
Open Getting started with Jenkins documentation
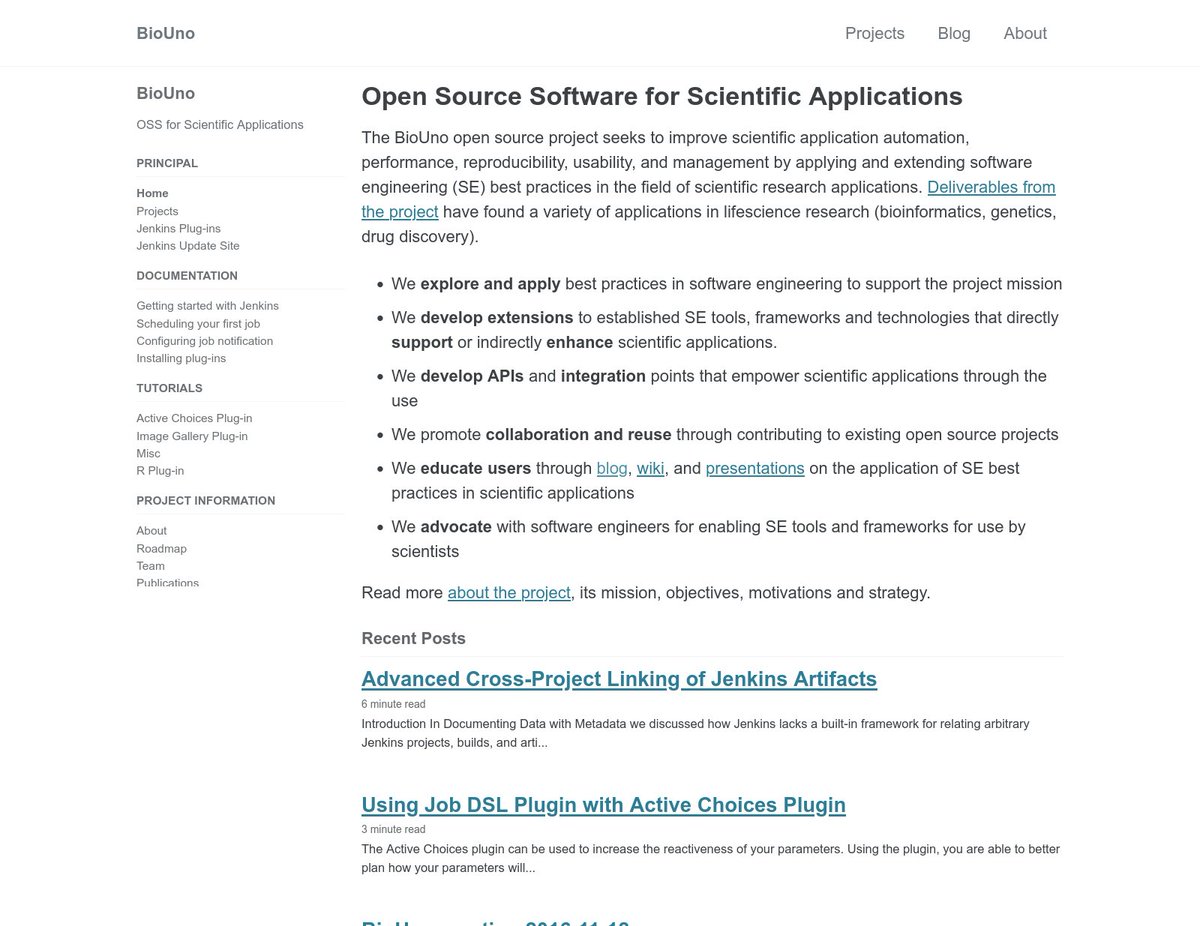point(208,306)
